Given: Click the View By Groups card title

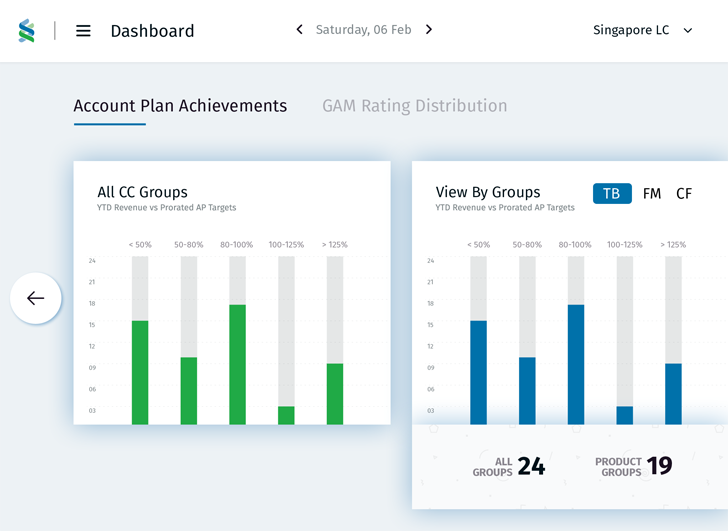Looking at the screenshot, I should 488,192.
